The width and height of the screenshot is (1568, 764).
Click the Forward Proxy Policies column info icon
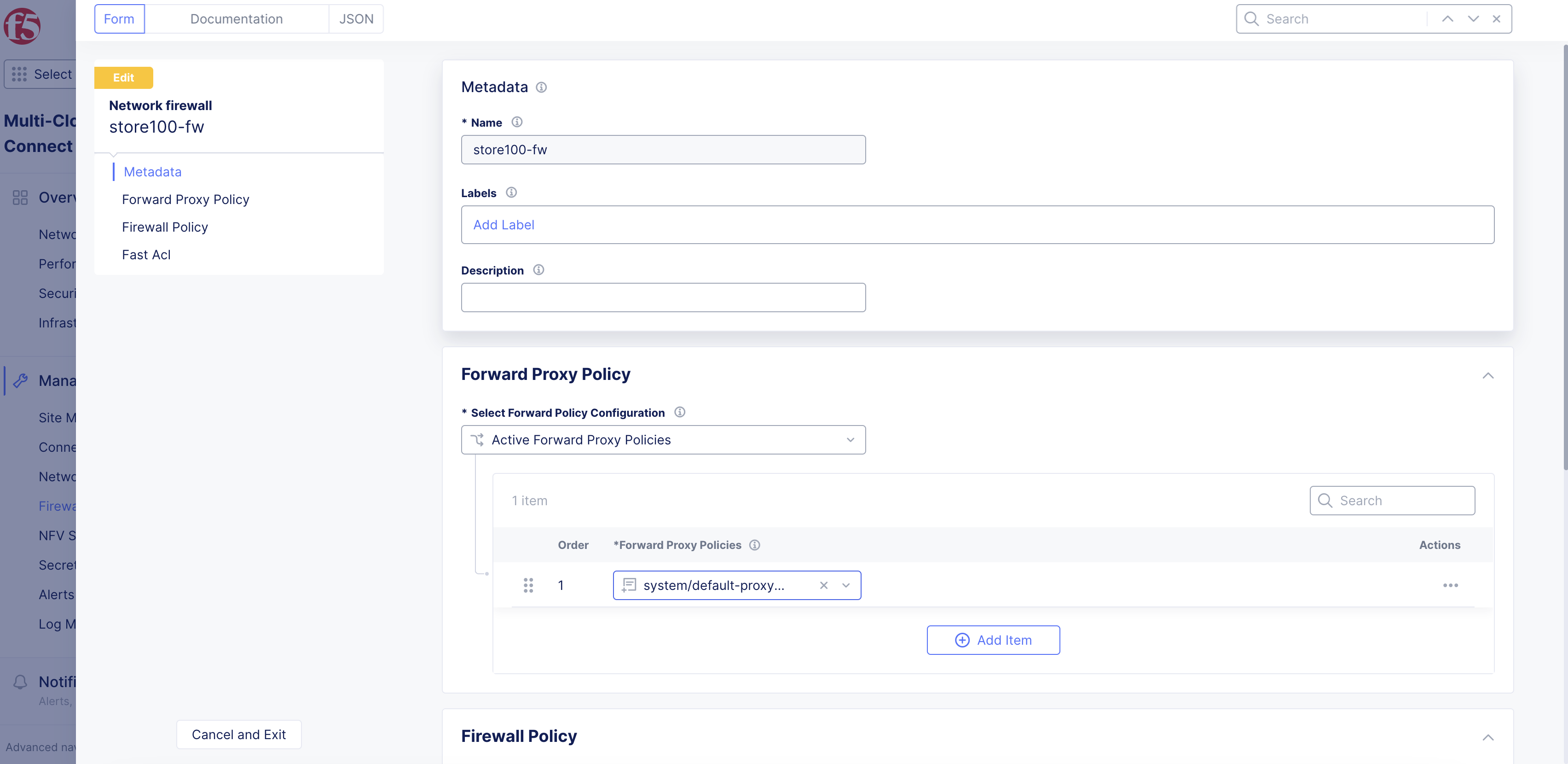click(x=755, y=545)
